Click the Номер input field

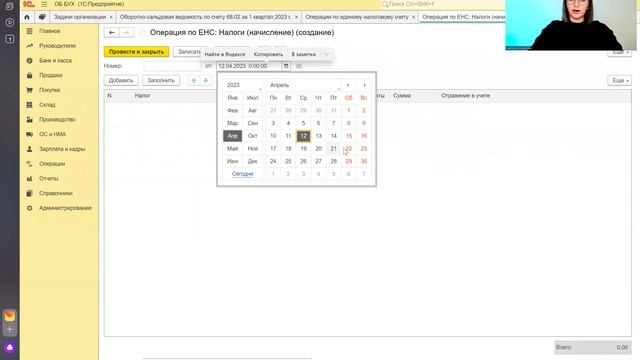tap(172, 66)
